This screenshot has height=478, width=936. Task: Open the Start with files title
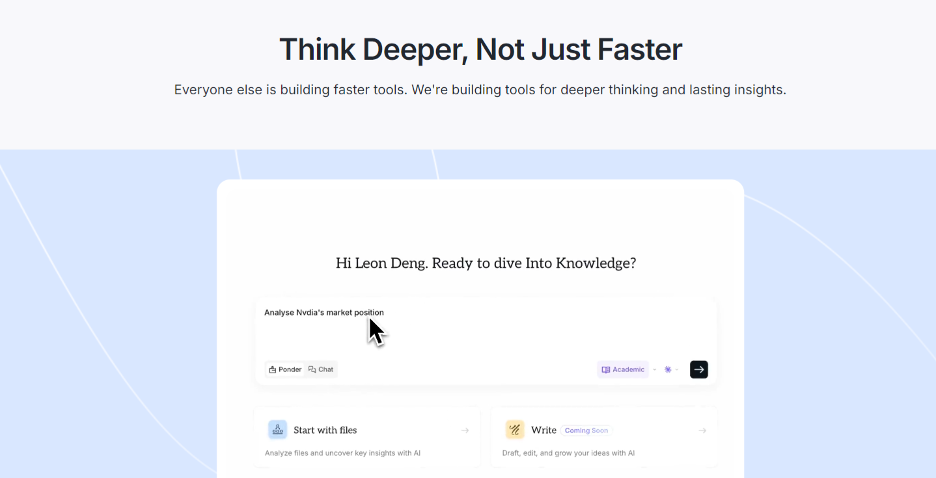point(325,430)
